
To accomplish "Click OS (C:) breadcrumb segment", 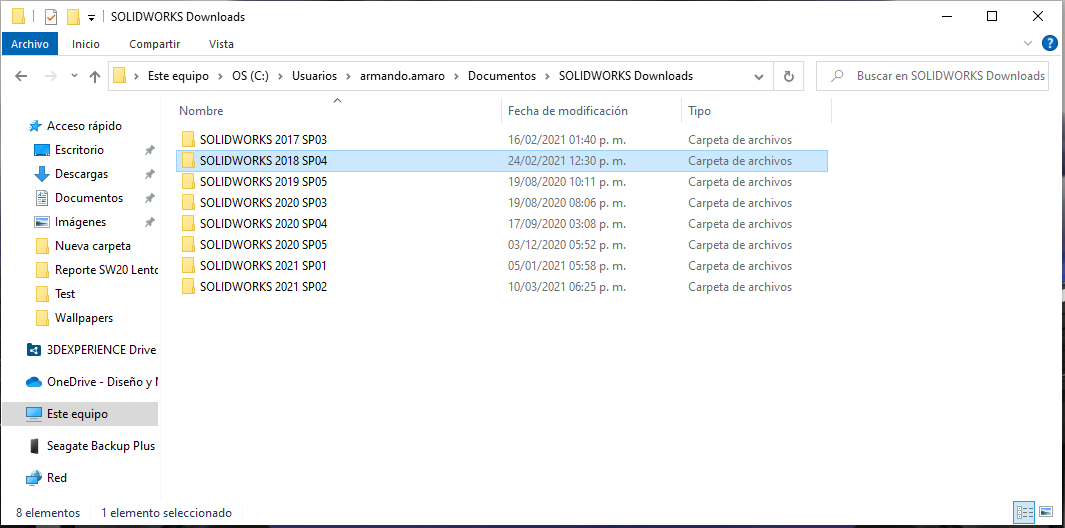I will 251,76.
